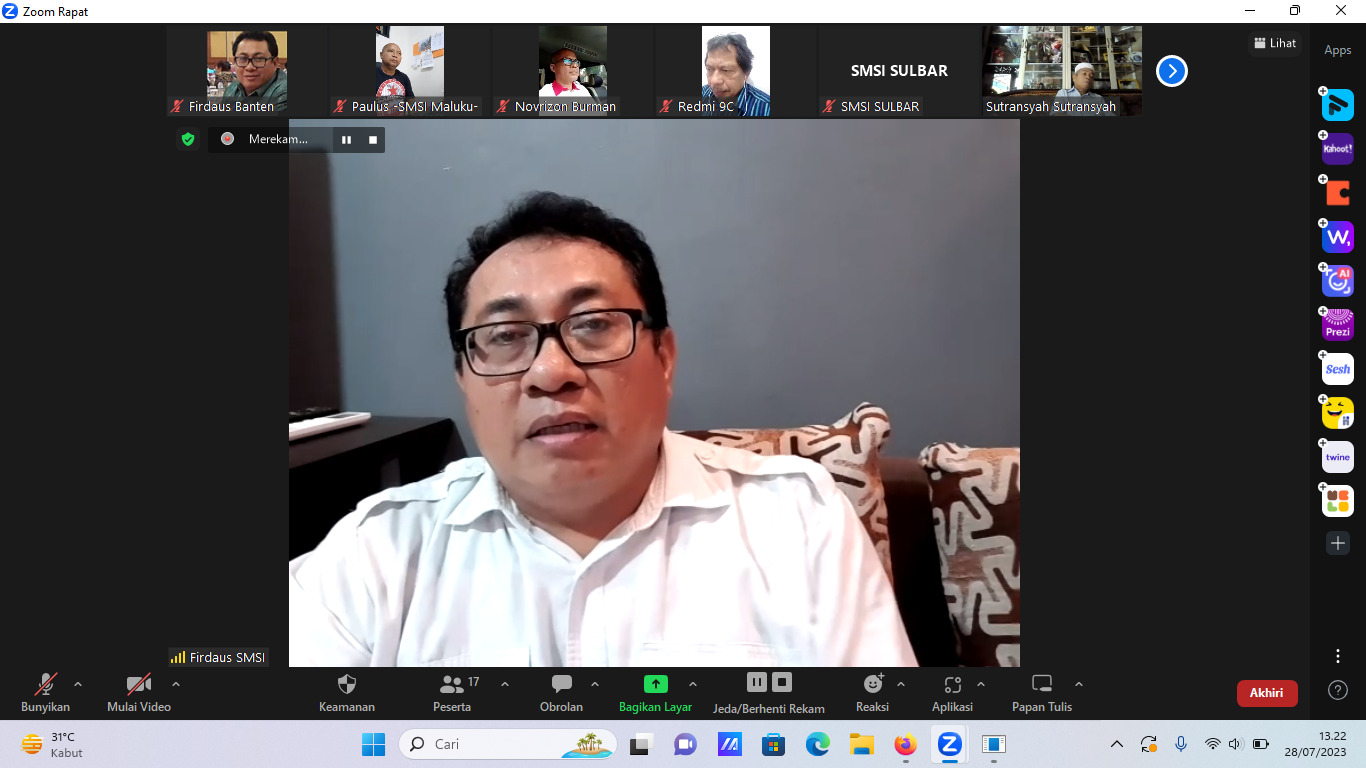Open the Peserta participants list
The height and width of the screenshot is (768, 1366).
451,692
